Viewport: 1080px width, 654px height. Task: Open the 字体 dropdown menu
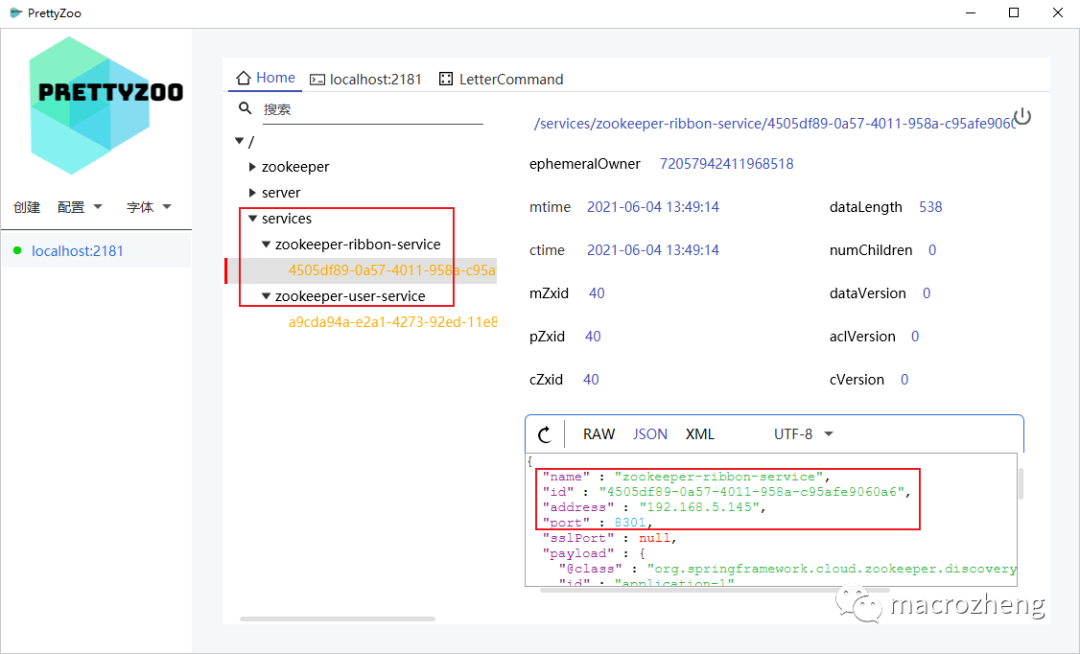[x=149, y=207]
